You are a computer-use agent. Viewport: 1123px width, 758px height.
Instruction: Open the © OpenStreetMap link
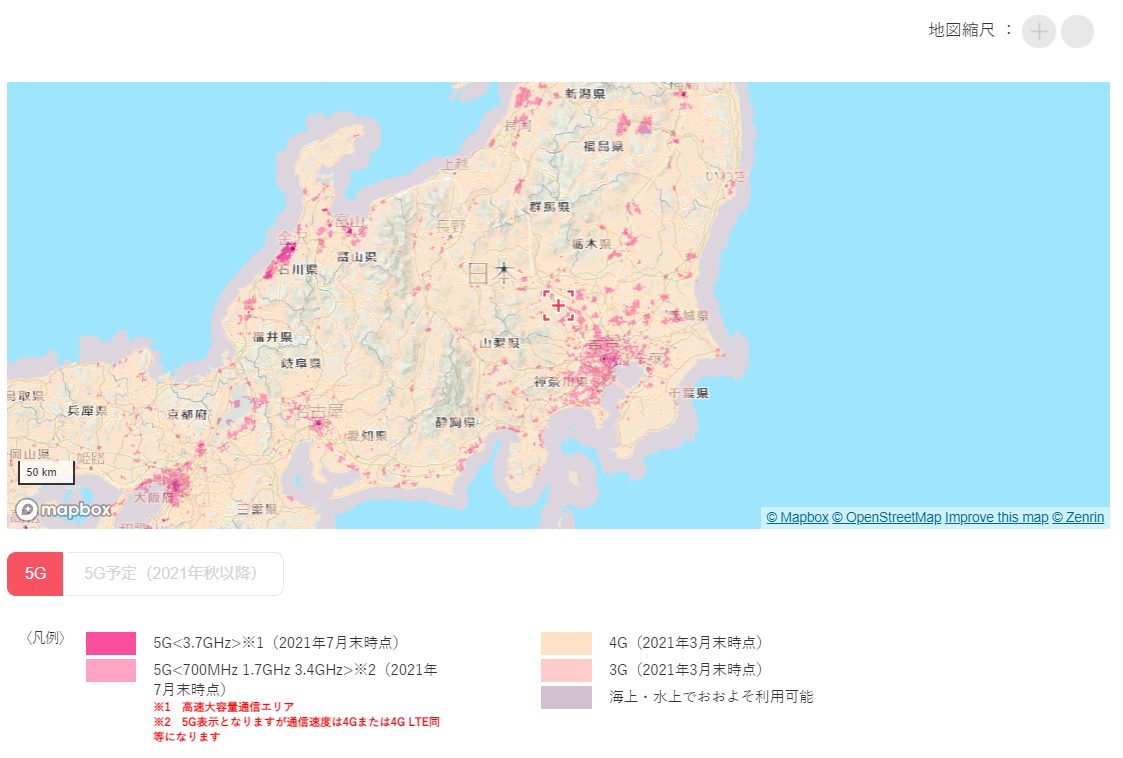[x=885, y=517]
